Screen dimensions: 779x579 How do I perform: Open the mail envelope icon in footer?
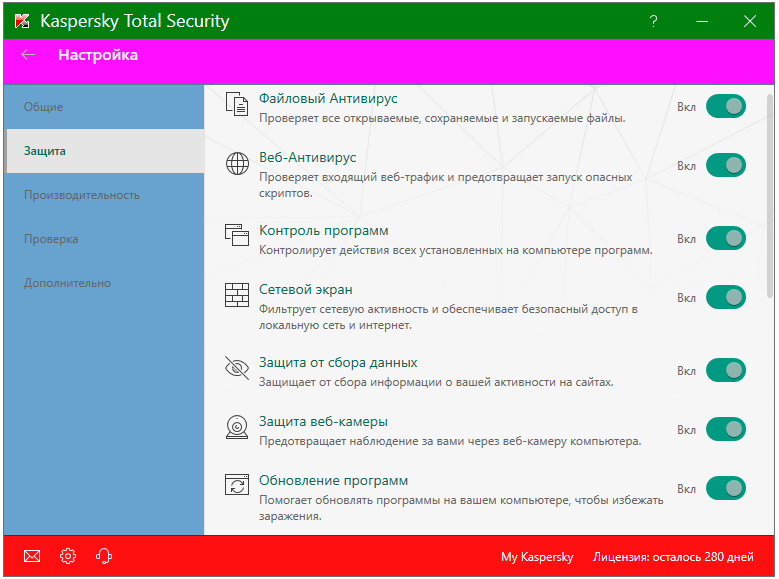coord(31,556)
